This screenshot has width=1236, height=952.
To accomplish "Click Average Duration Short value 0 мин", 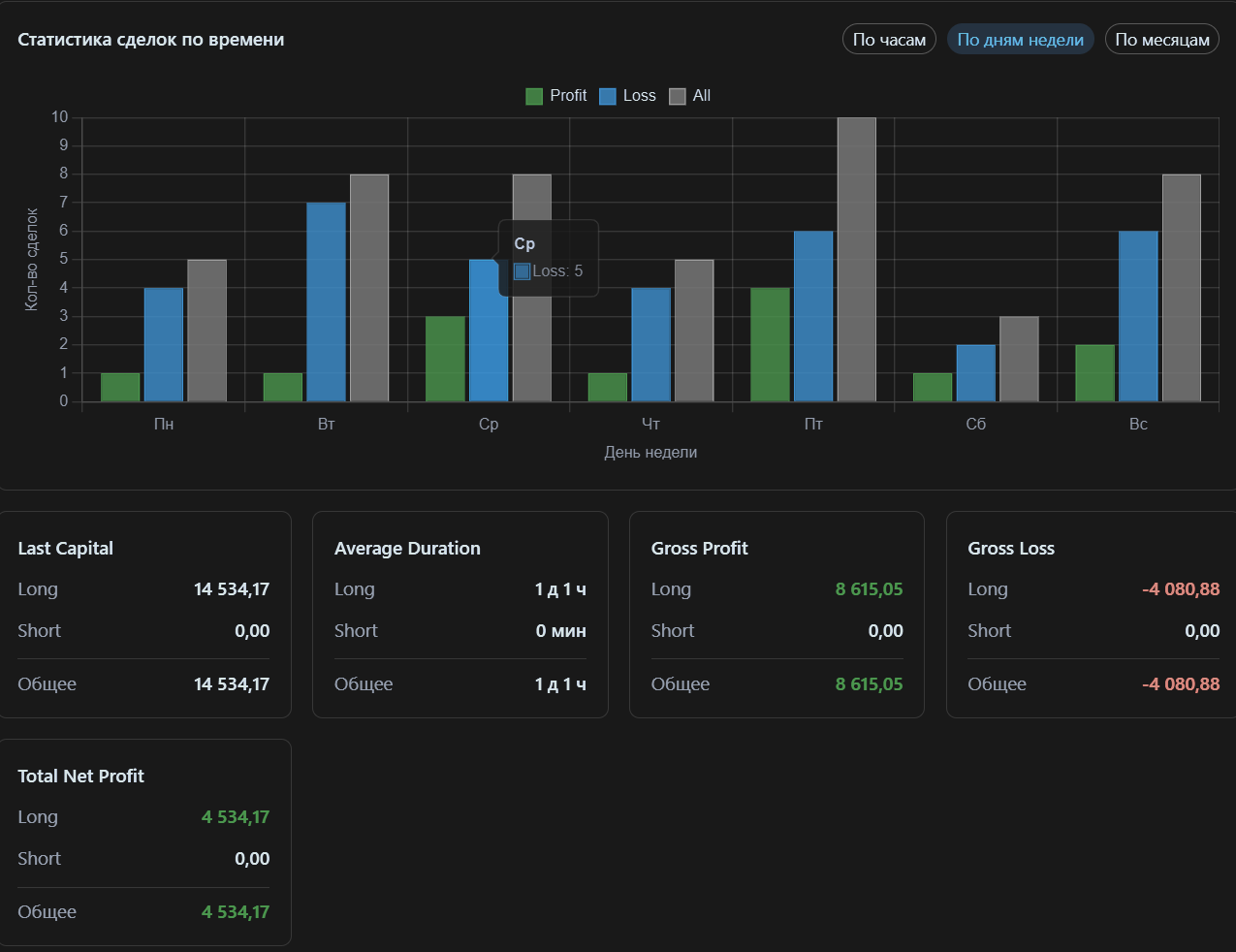I will tap(561, 631).
